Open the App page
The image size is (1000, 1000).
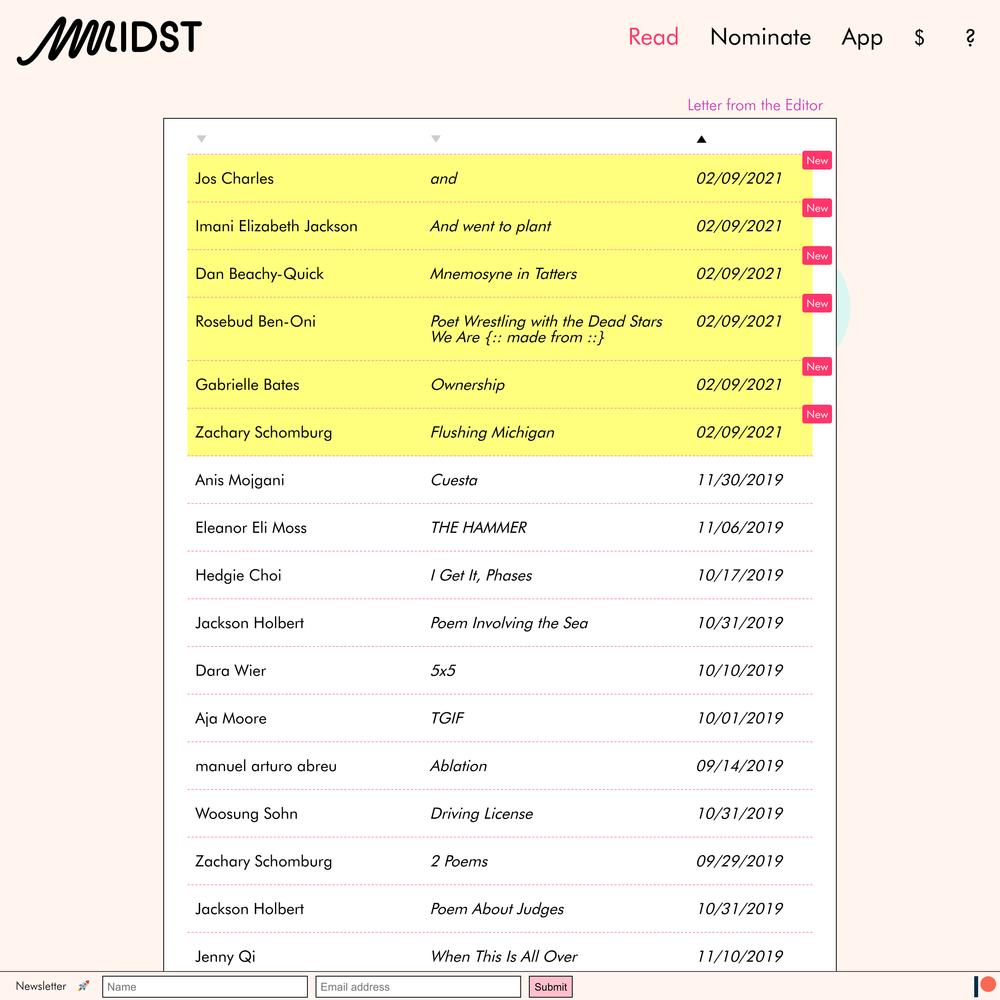point(862,38)
